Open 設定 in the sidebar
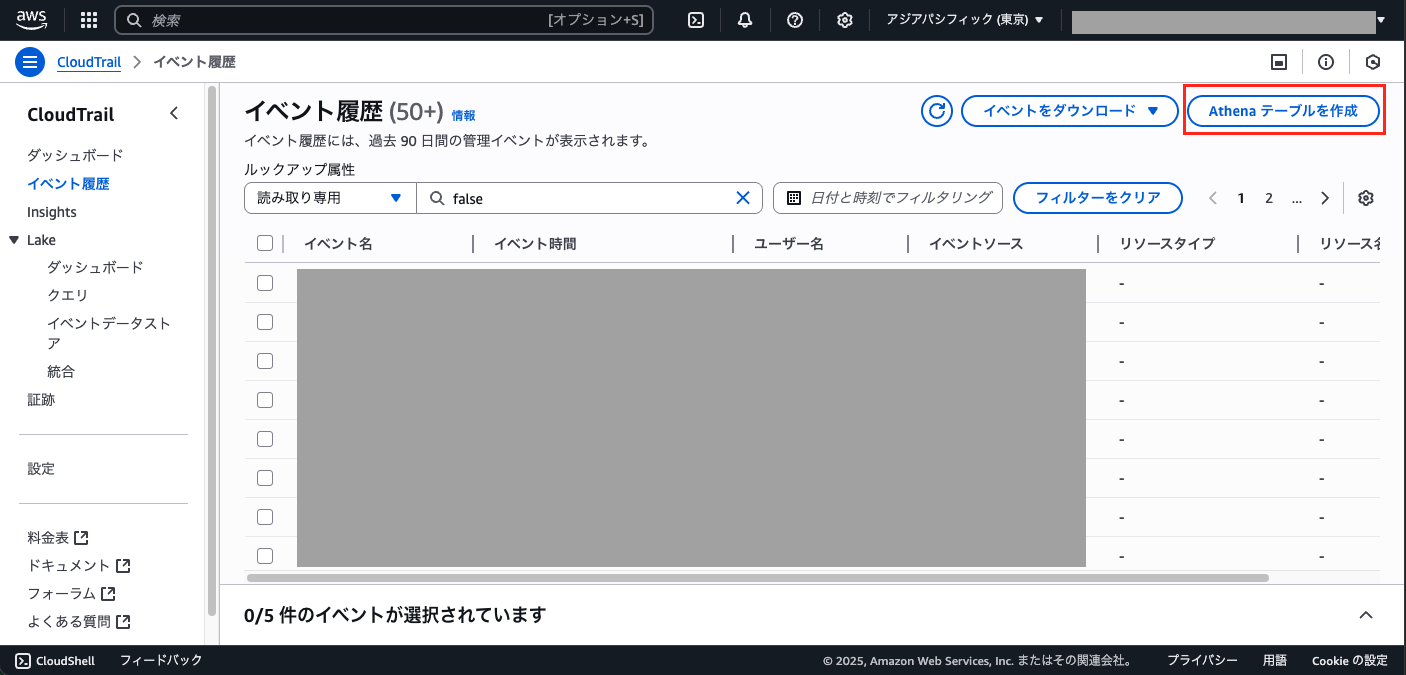This screenshot has height=675, width=1406. [41, 469]
